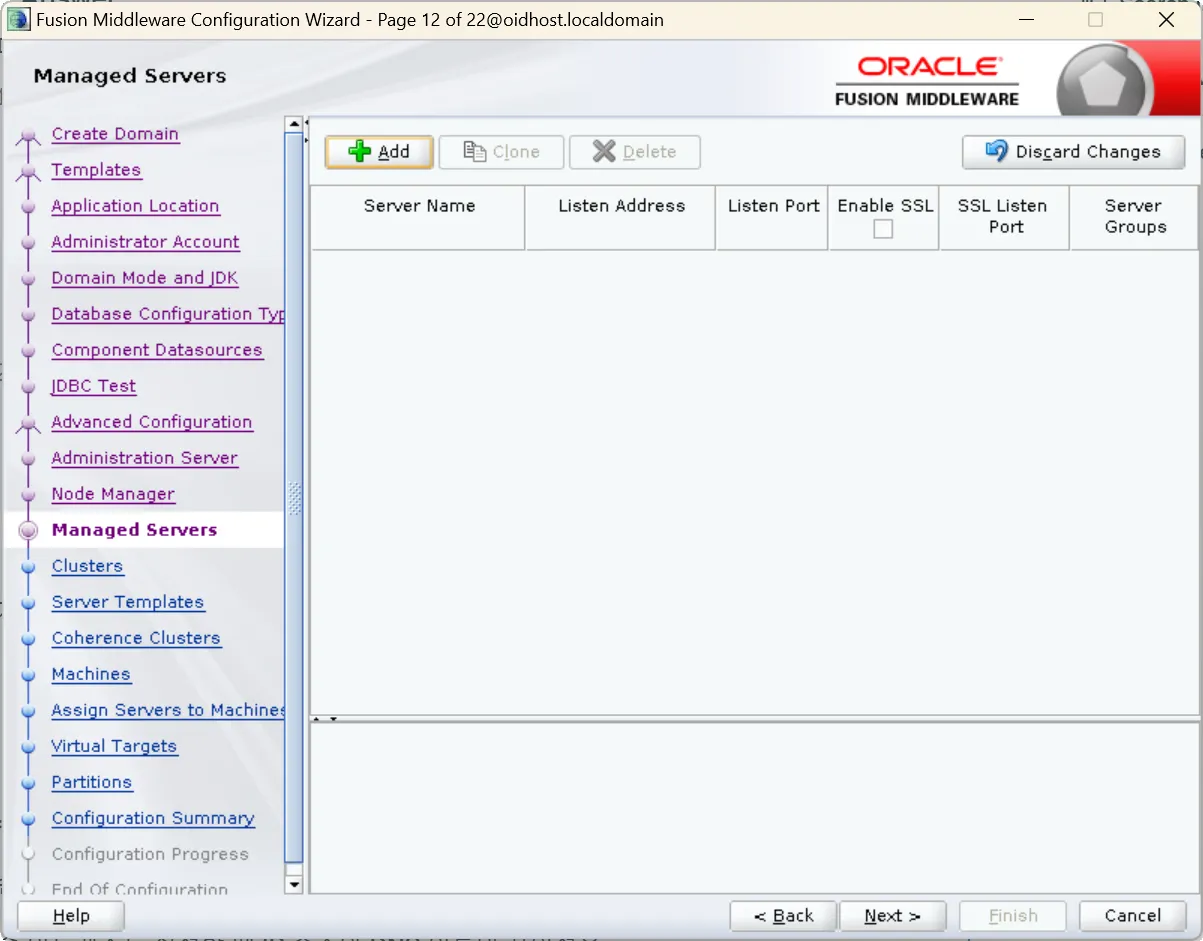Click the Delete button
The image size is (1203, 941).
[634, 152]
